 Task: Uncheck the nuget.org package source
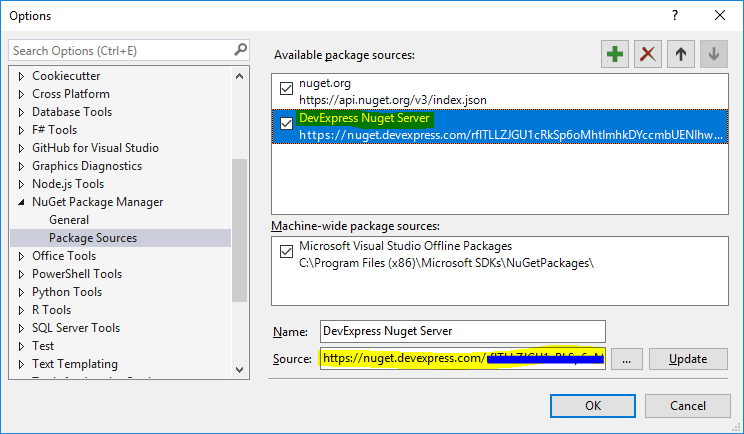point(286,88)
